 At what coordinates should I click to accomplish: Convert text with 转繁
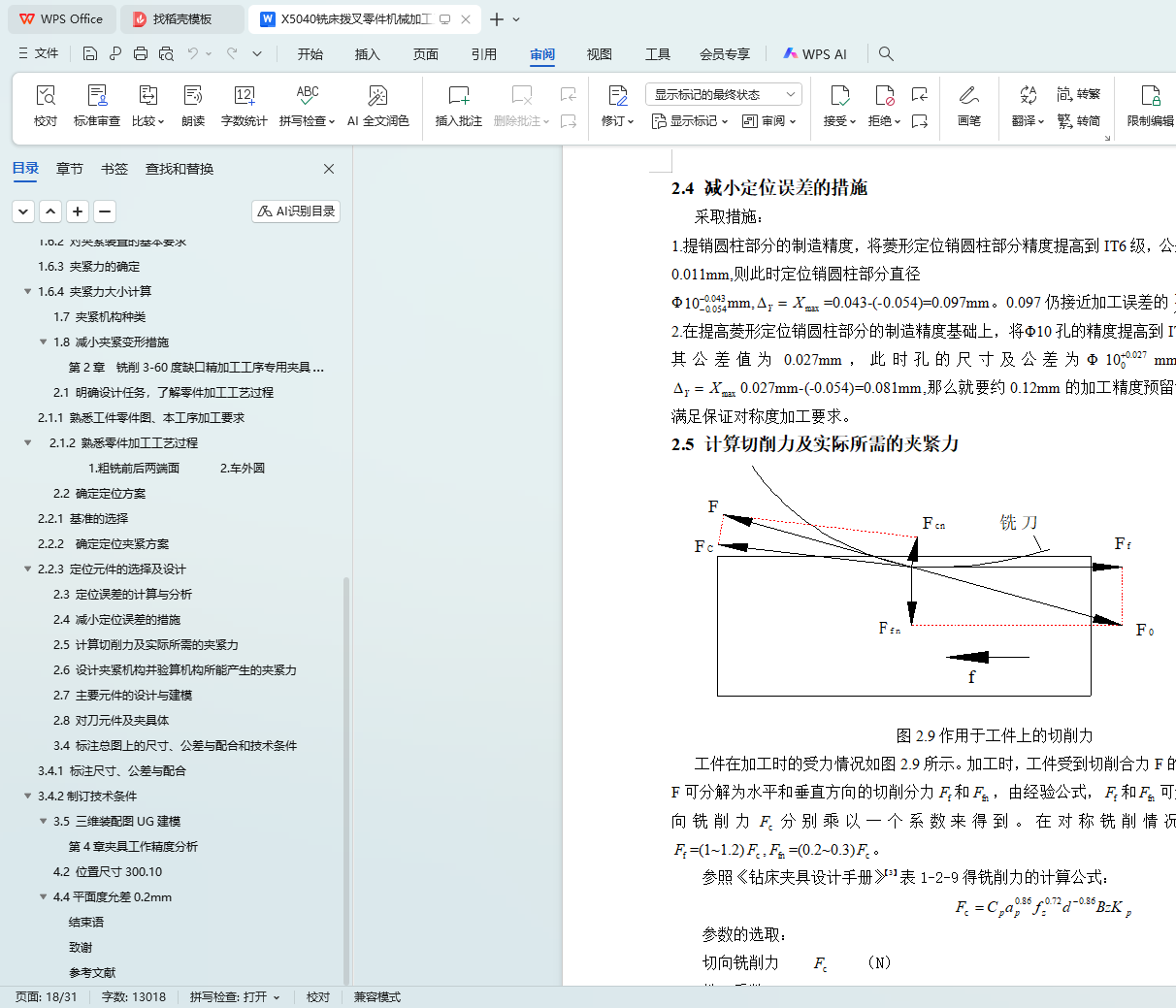point(1079,94)
